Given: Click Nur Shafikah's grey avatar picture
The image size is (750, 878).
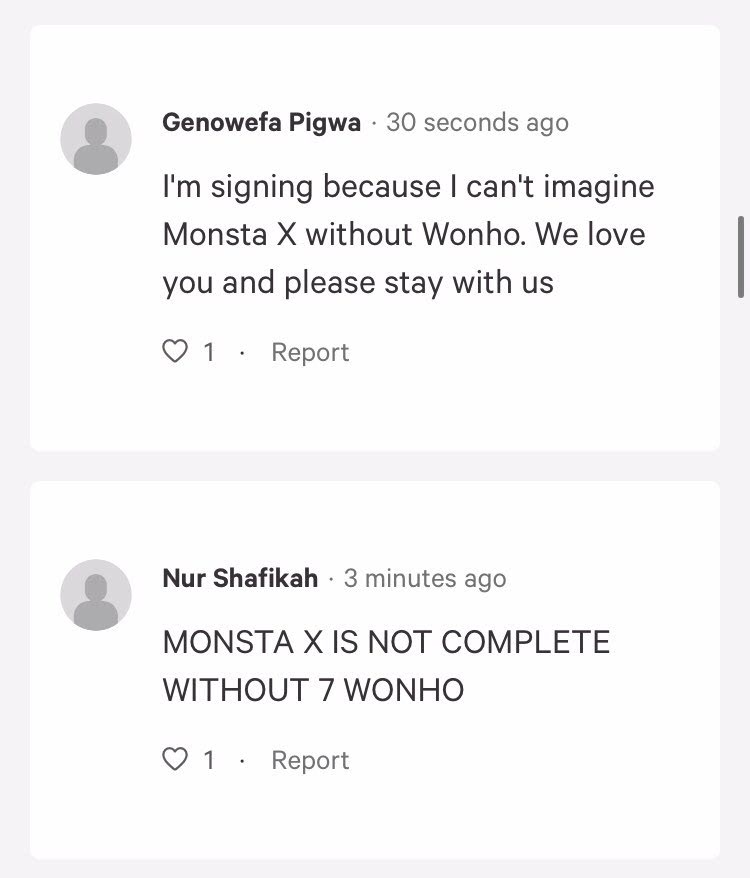Looking at the screenshot, I should click(x=96, y=594).
